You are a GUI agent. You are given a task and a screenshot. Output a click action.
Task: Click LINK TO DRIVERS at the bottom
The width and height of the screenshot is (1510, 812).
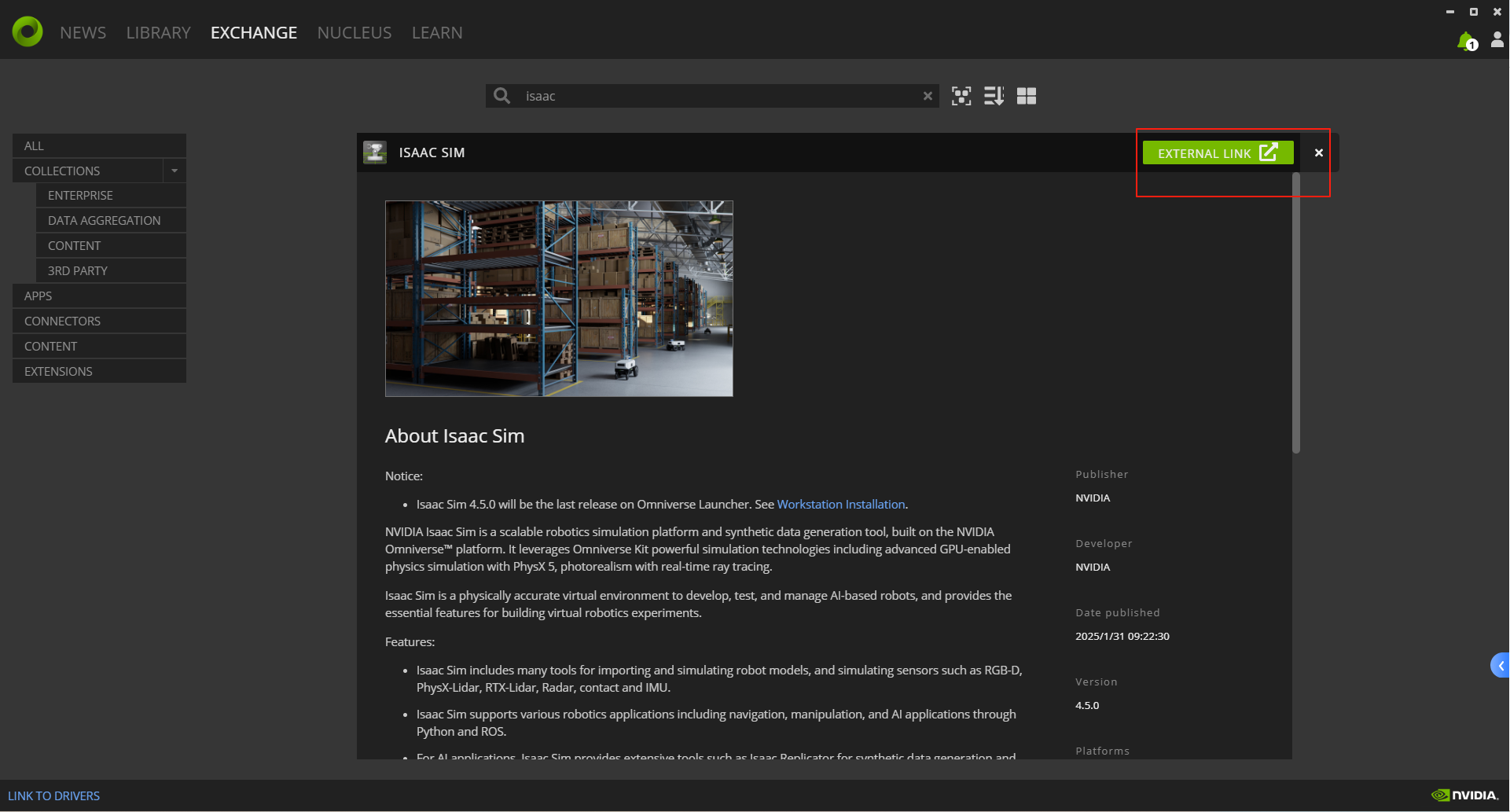53,795
